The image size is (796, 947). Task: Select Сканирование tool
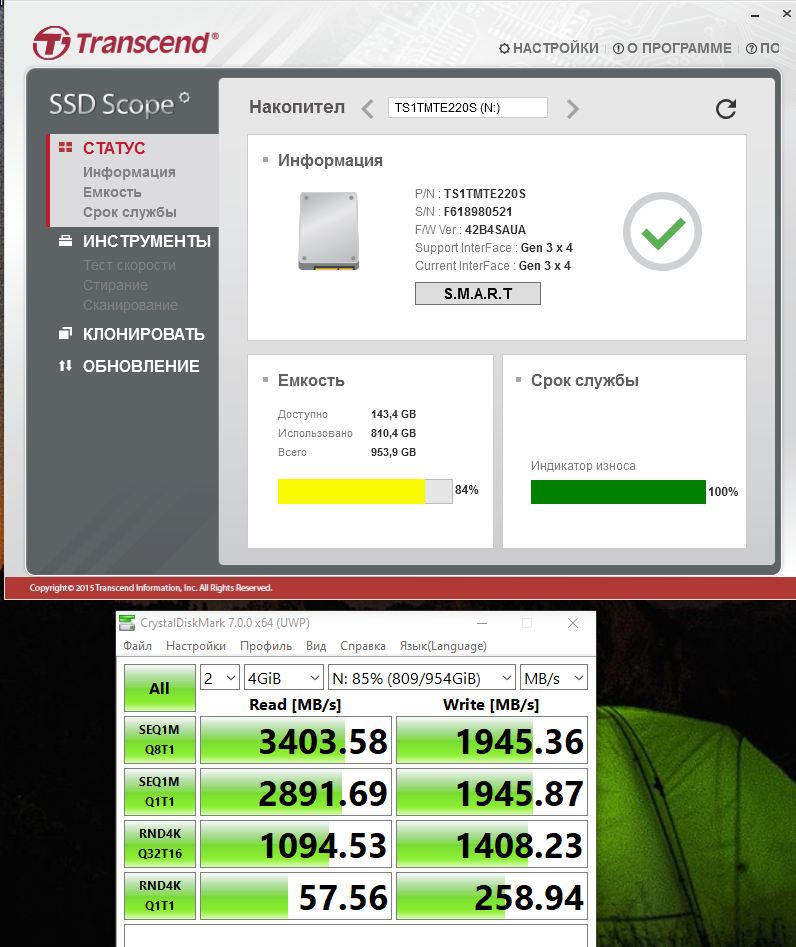click(x=130, y=305)
